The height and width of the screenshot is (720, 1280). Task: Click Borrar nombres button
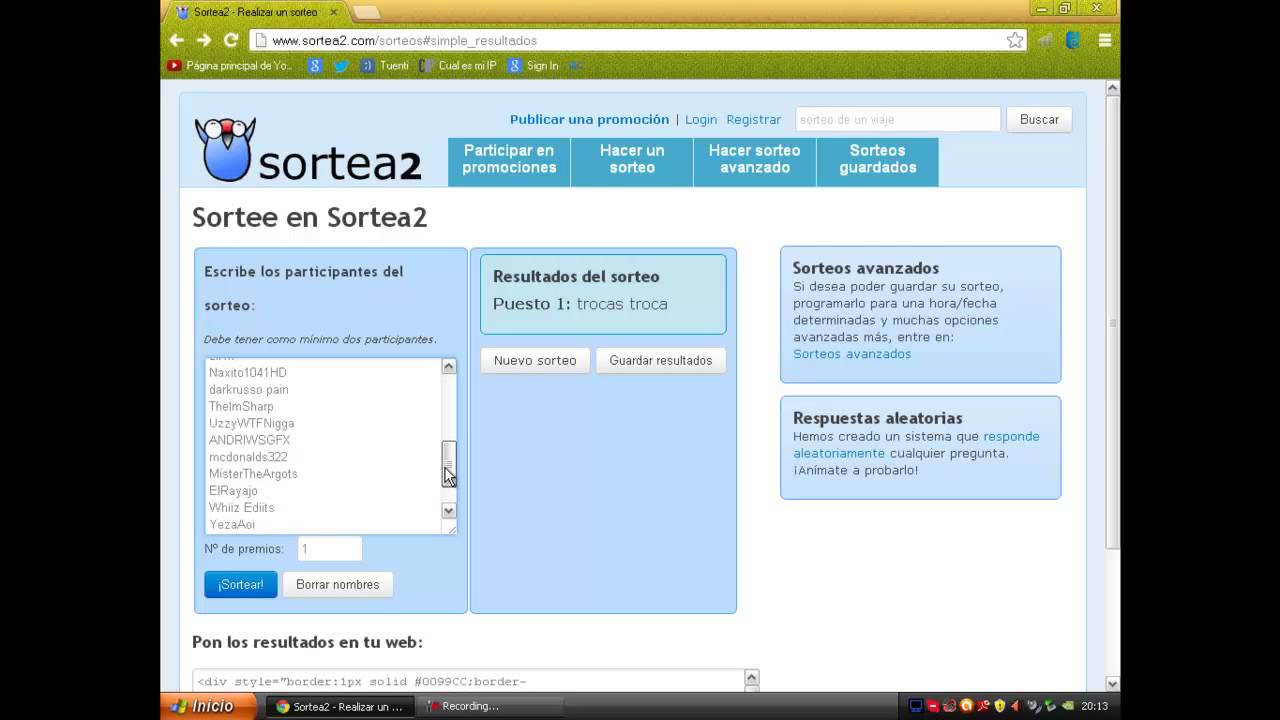pos(338,584)
